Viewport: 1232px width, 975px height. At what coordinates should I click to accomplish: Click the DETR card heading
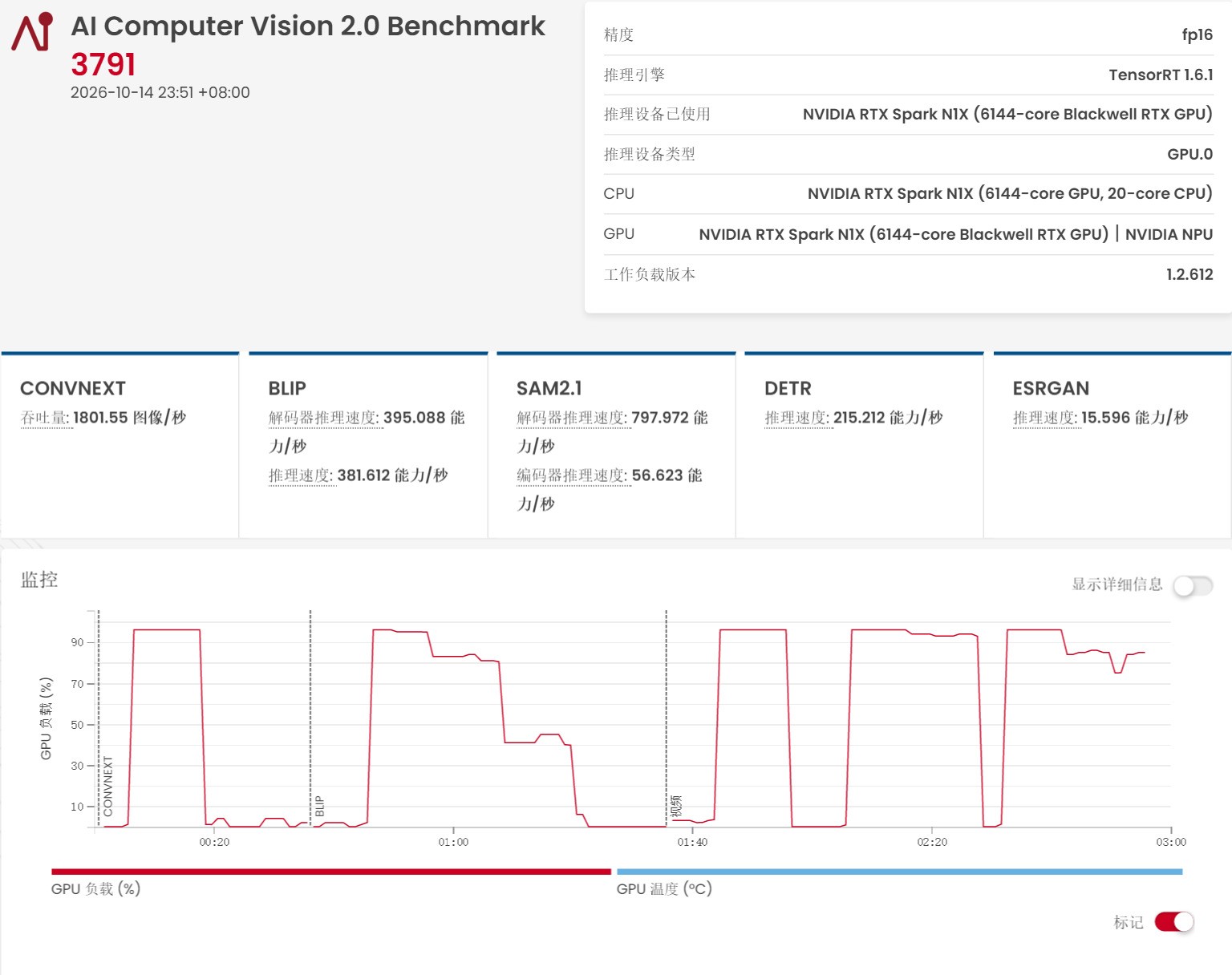[x=788, y=388]
